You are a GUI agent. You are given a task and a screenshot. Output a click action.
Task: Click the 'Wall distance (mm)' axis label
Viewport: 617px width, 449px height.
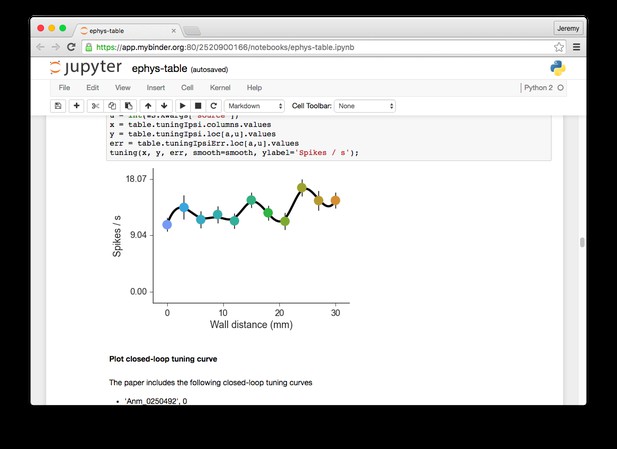(x=251, y=325)
